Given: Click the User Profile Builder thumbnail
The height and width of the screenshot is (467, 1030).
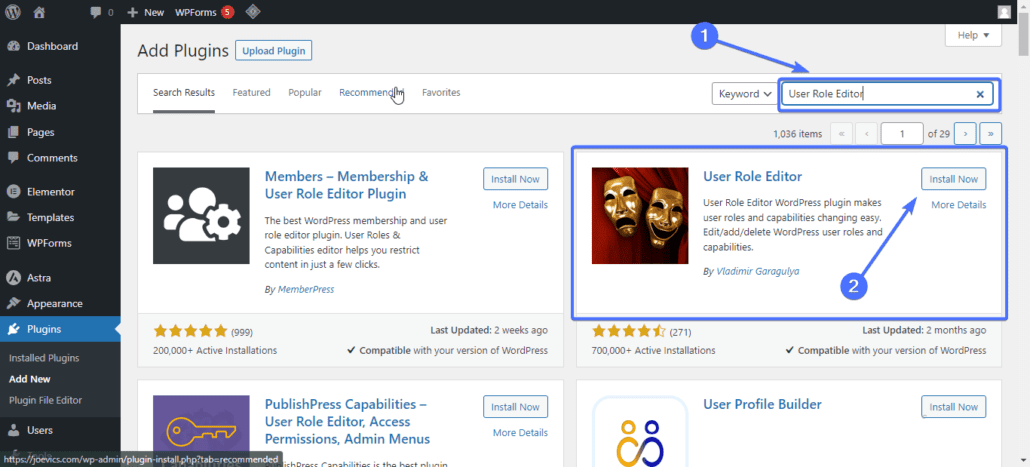Looking at the screenshot, I should (640, 431).
